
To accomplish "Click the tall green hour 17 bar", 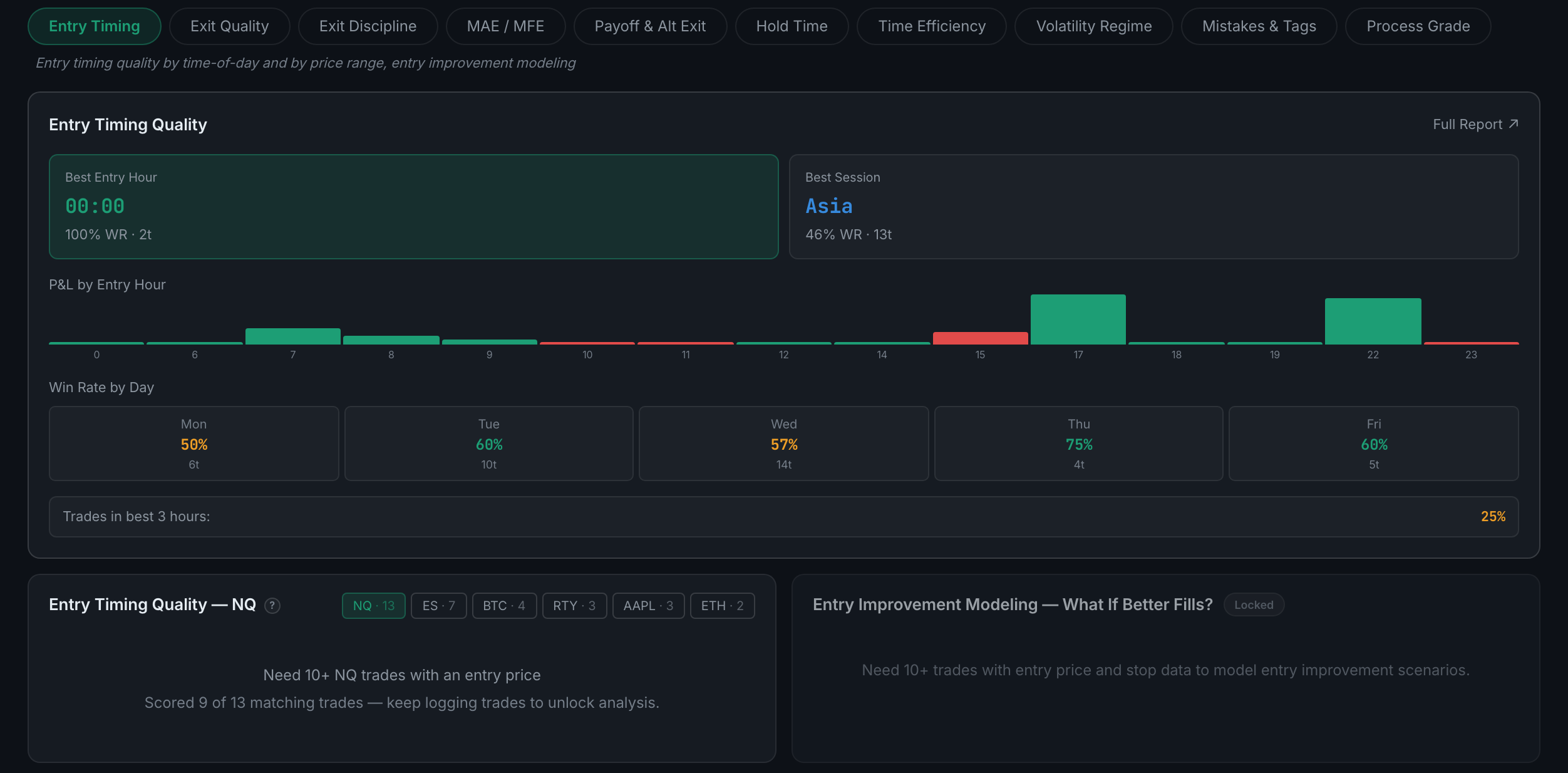I will pos(1078,319).
